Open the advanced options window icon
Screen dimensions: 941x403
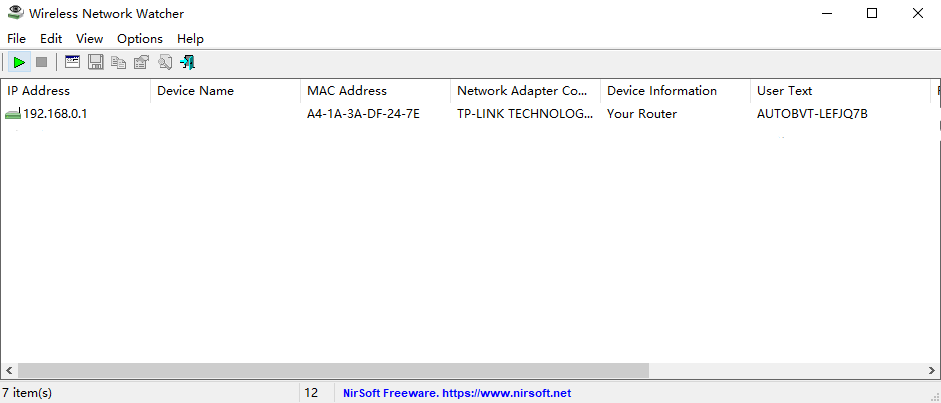tap(72, 63)
